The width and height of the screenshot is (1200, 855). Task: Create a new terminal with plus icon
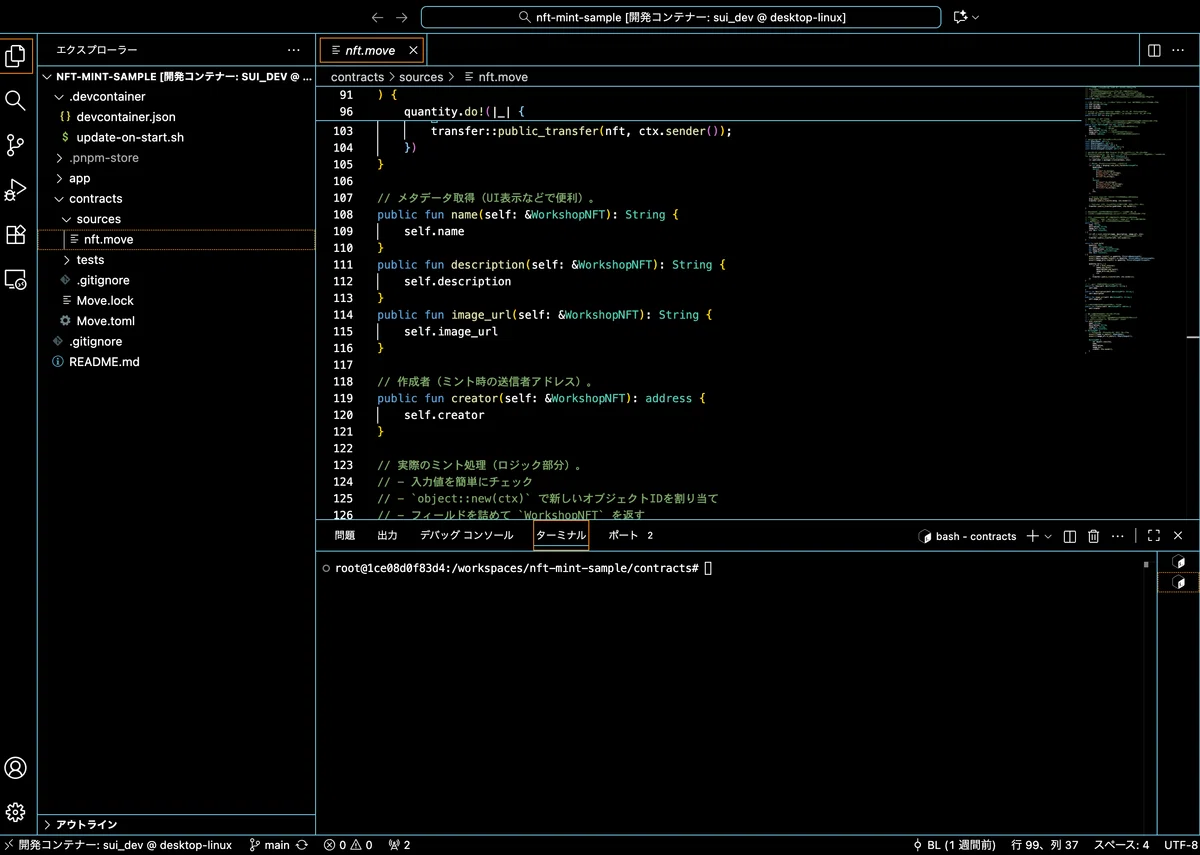[x=1033, y=536]
